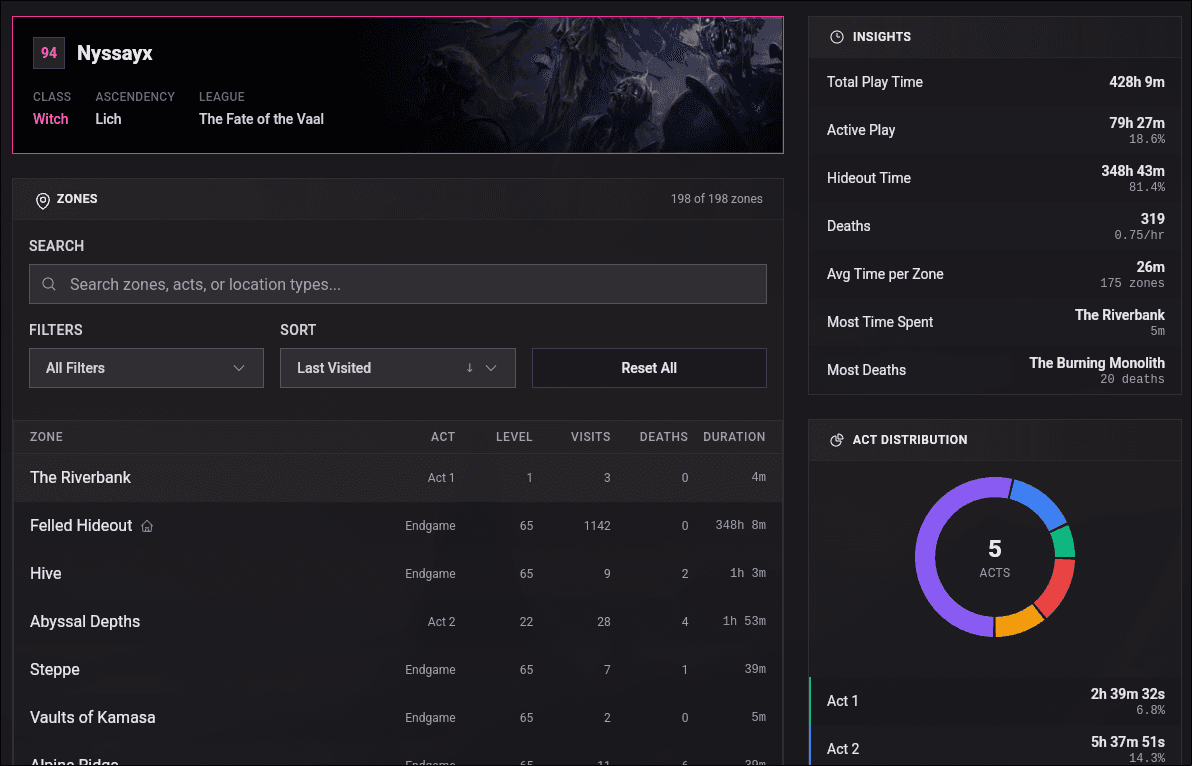Click the Insights clock icon
This screenshot has height=766, width=1192.
pyautogui.click(x=837, y=37)
